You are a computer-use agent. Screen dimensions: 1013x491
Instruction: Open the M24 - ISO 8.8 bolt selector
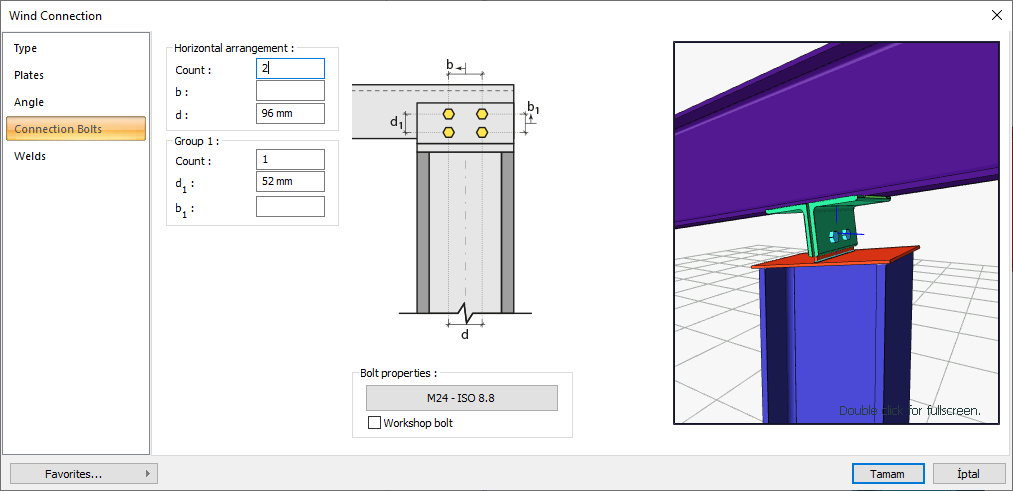click(461, 398)
